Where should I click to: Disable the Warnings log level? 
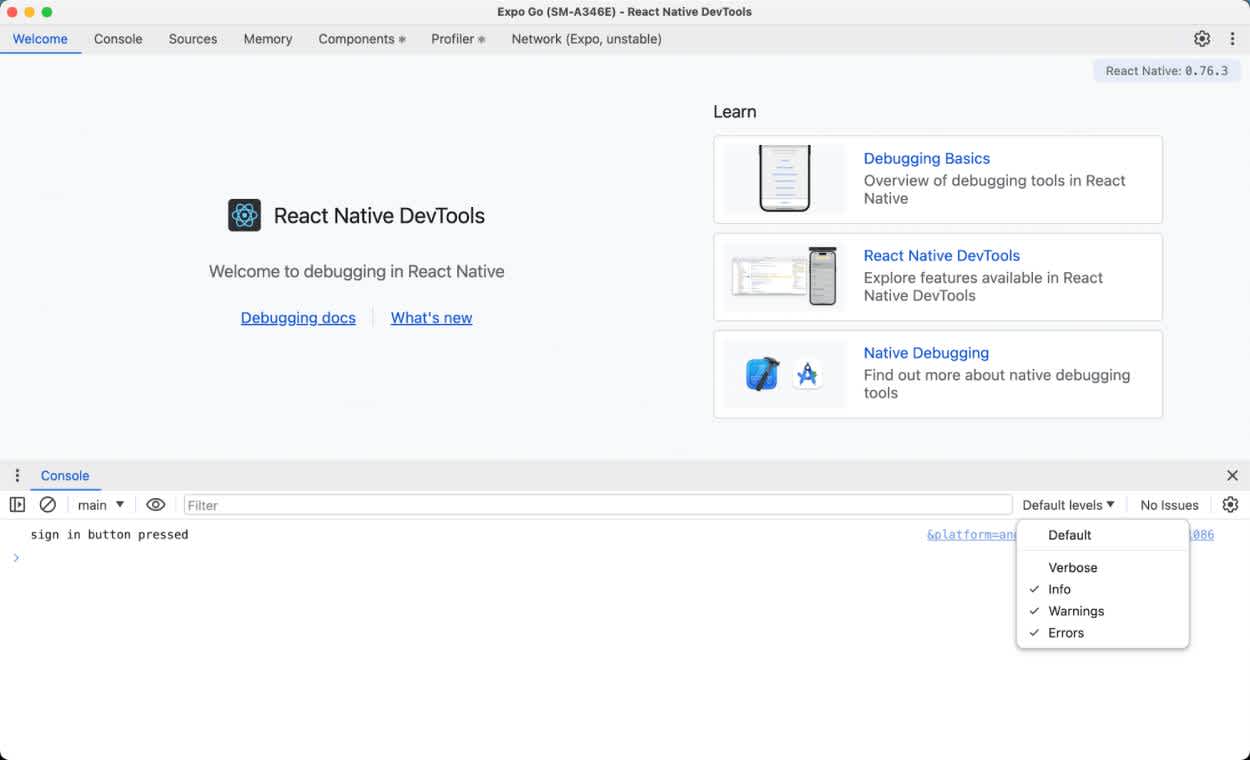[1076, 611]
